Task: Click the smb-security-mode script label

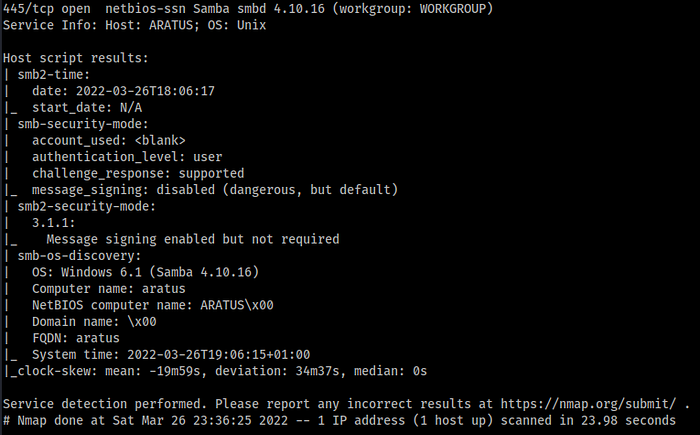Action: (83, 124)
